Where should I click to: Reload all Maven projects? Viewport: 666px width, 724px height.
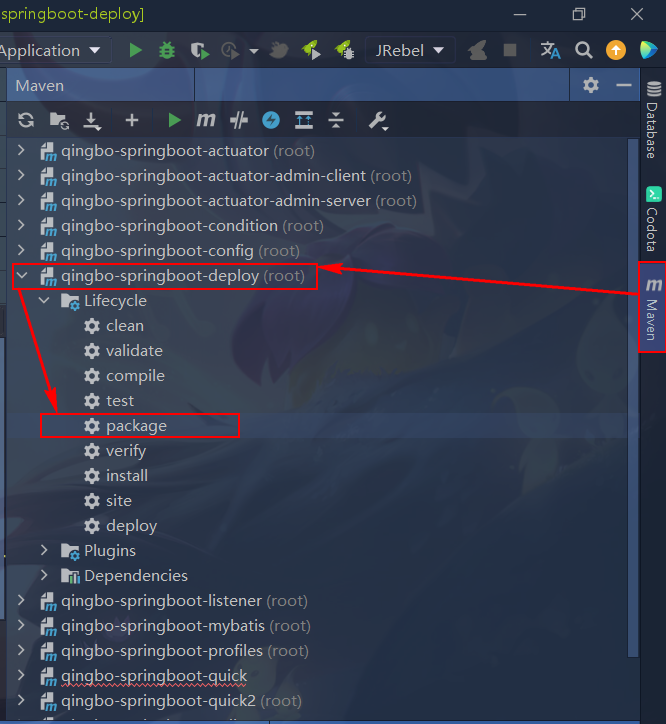click(x=26, y=121)
